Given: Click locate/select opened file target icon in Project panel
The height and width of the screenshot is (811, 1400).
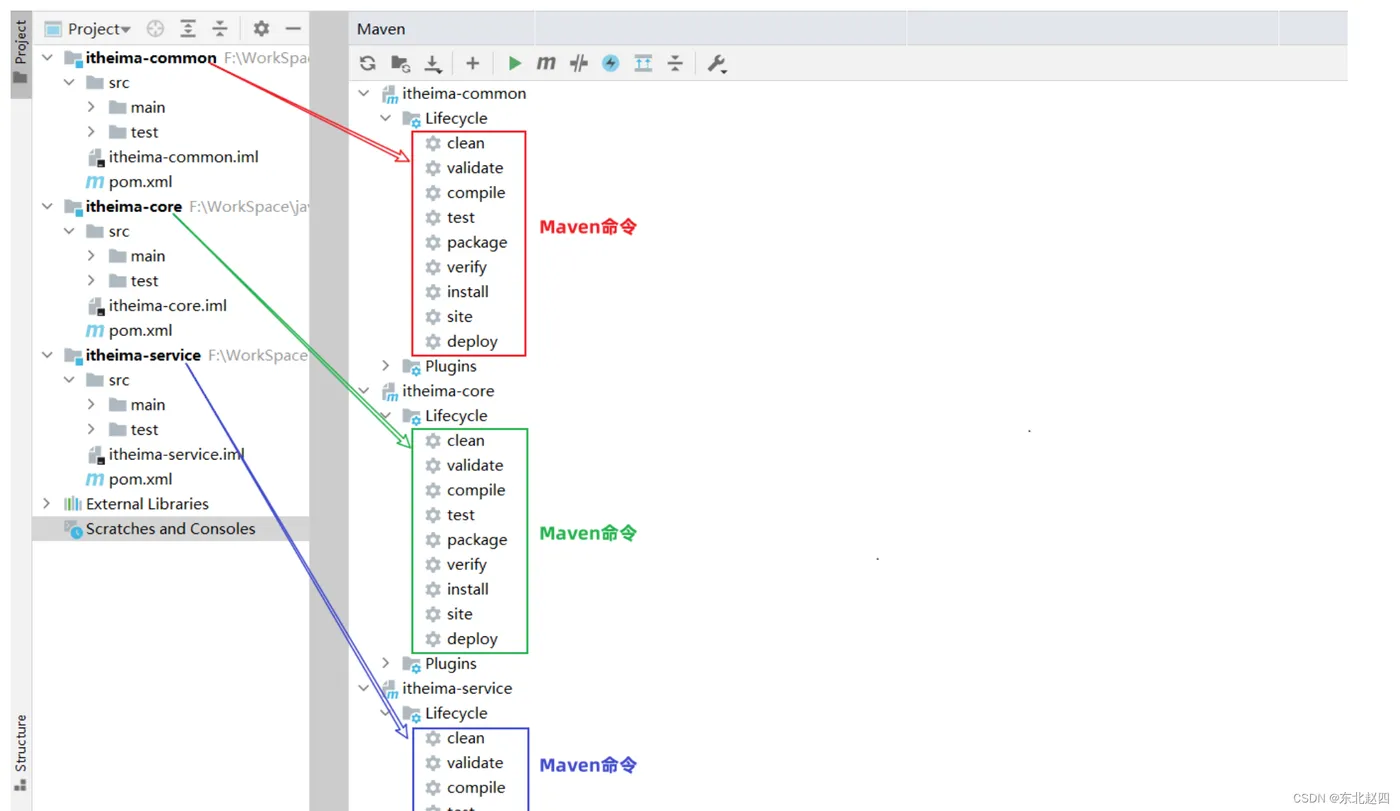Looking at the screenshot, I should pyautogui.click(x=155, y=29).
